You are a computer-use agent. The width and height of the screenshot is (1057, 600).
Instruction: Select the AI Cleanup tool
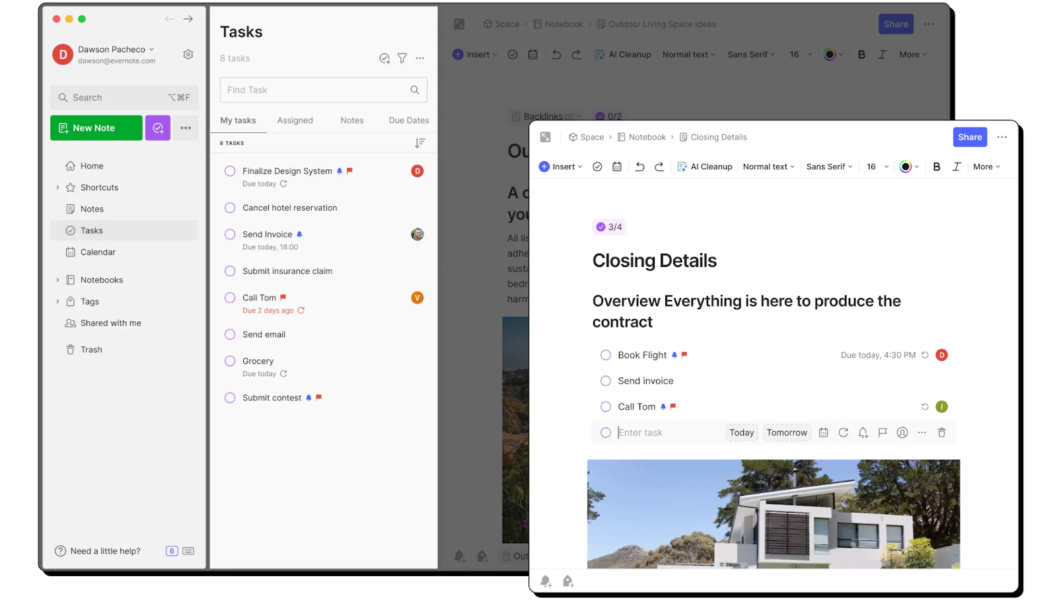[x=704, y=166]
